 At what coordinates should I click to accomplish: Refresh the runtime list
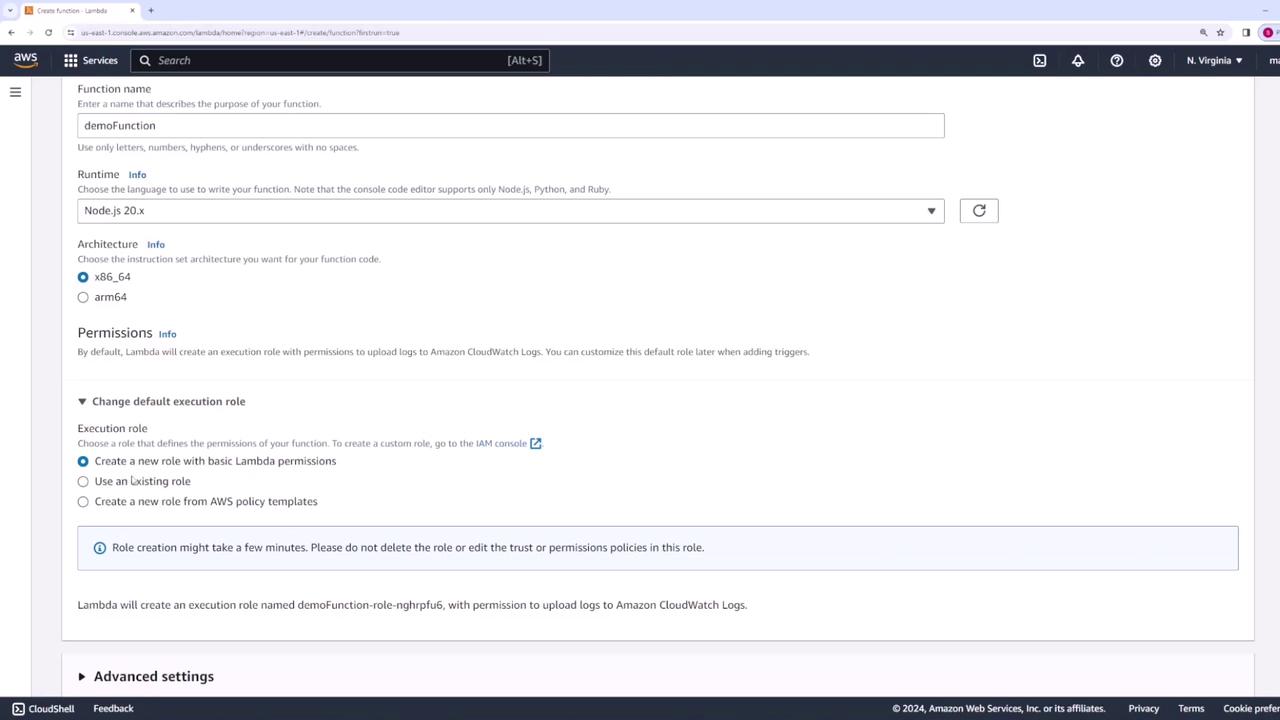(979, 210)
